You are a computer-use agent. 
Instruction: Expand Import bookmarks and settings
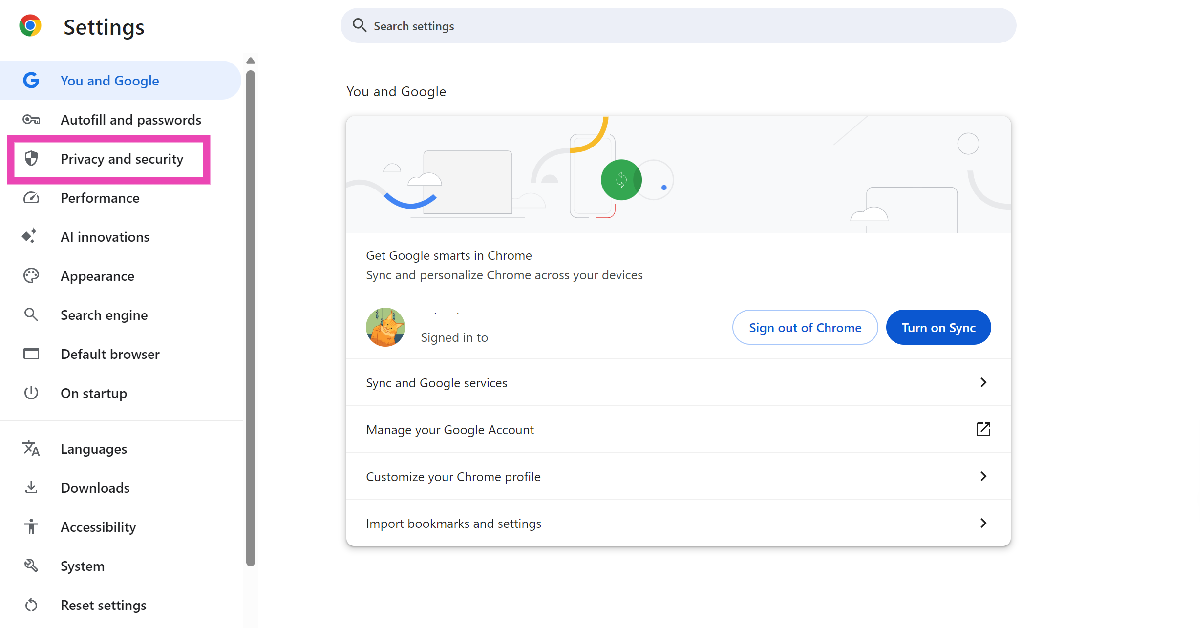[x=982, y=523]
